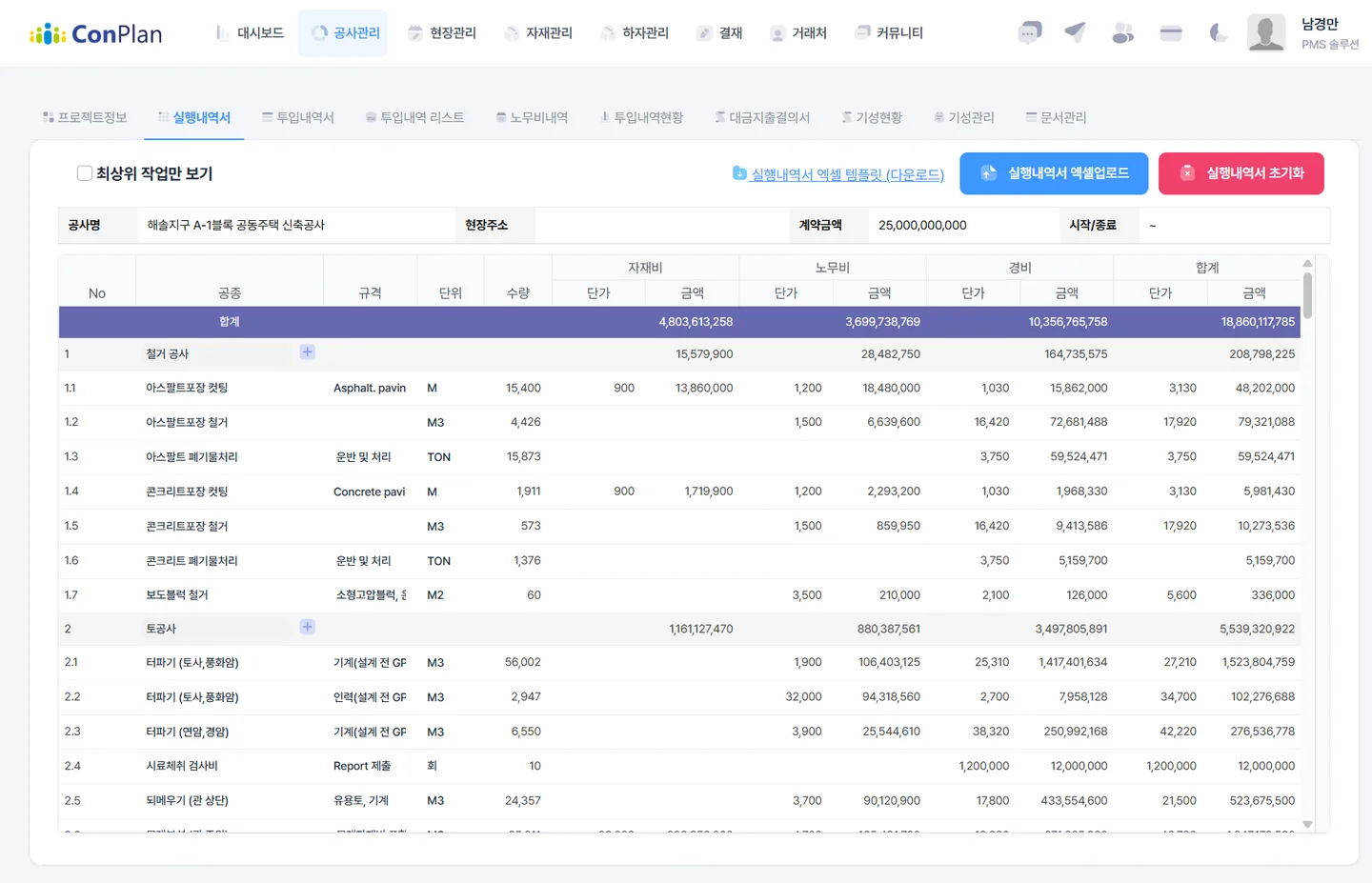
Task: Click the 공사명 value 해솔지구 A-1블록
Action: (x=235, y=226)
